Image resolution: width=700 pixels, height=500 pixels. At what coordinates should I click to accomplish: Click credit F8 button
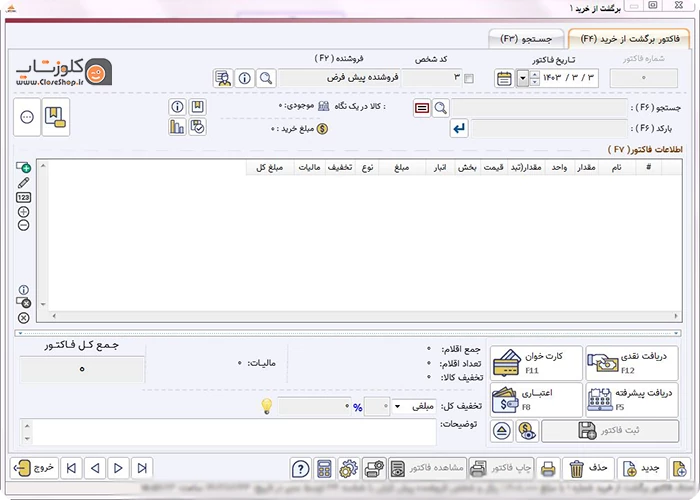tap(536, 400)
